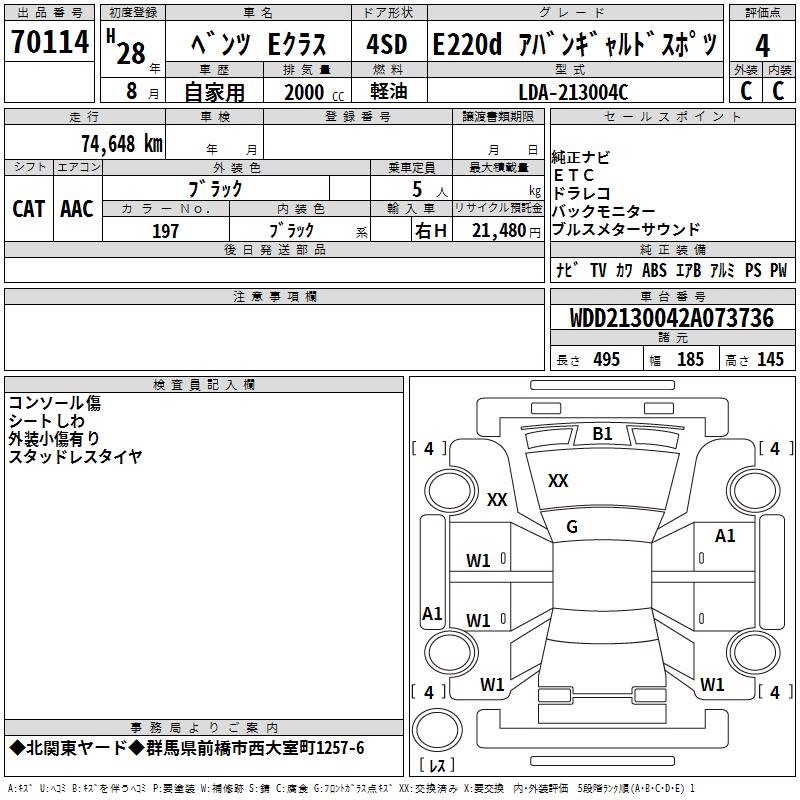Select the yard address 群馬県前橋市西大室町1257-6
The height and width of the screenshot is (800, 800).
pyautogui.click(x=255, y=748)
